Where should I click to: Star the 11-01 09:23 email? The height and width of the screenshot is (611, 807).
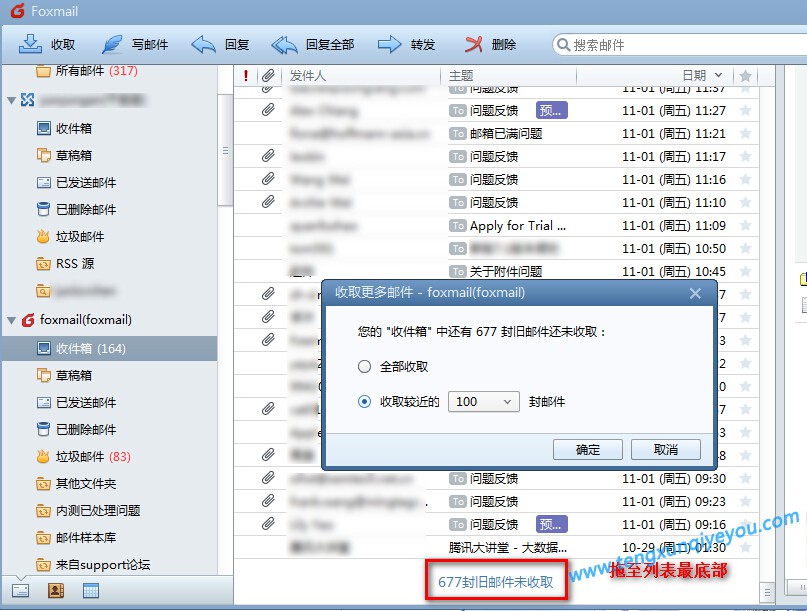[x=745, y=501]
